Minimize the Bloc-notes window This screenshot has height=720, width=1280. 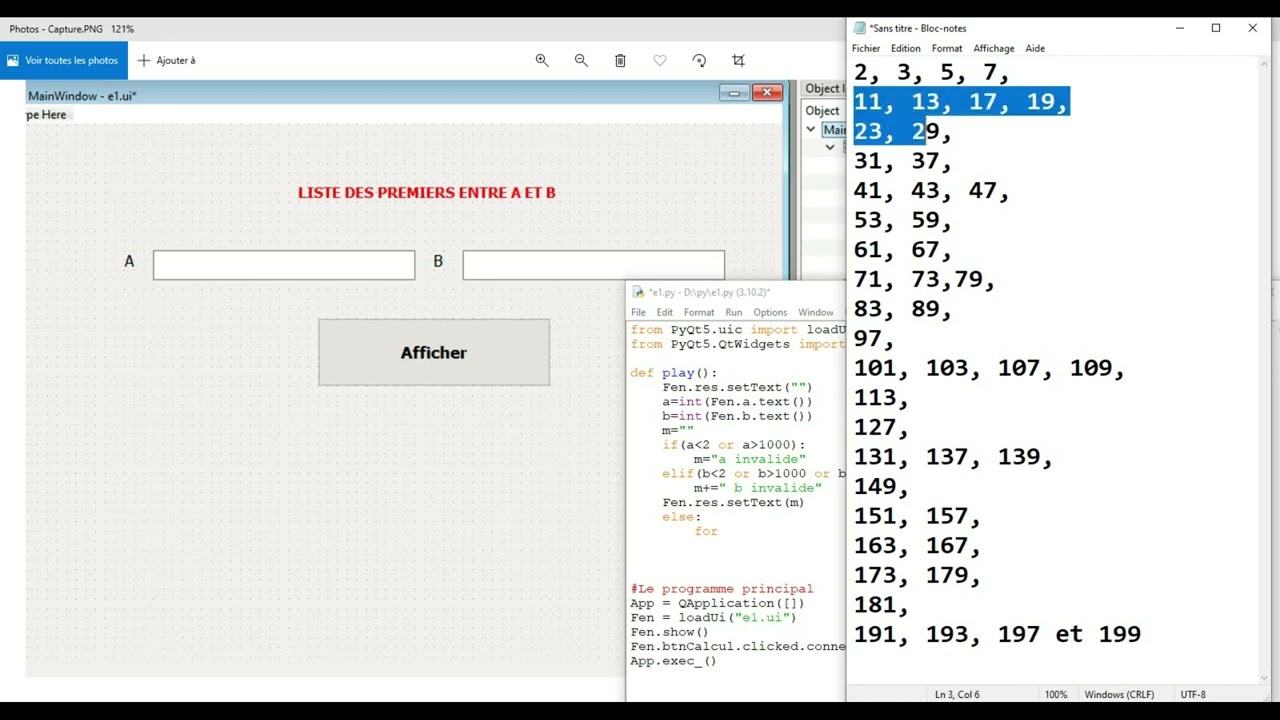coord(1180,28)
